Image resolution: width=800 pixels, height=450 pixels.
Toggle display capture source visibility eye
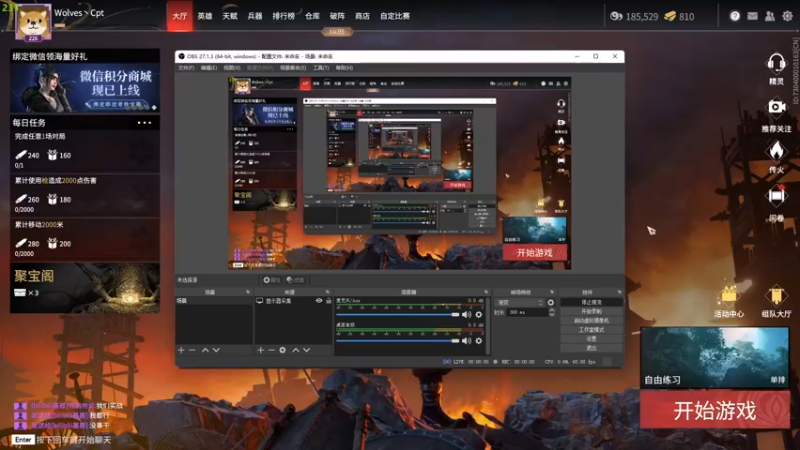[319, 301]
